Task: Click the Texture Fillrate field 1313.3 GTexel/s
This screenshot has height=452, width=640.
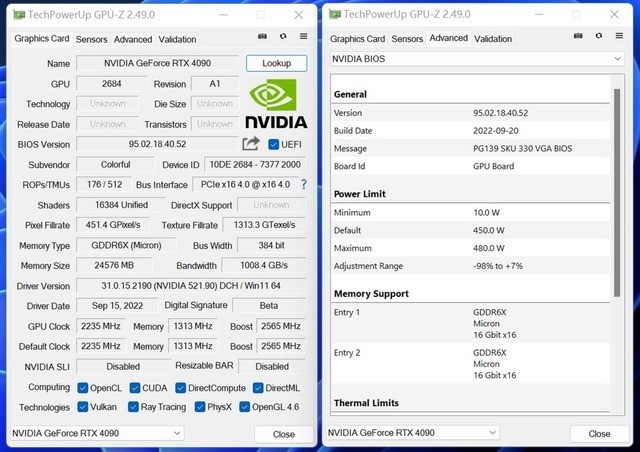Action: point(264,225)
